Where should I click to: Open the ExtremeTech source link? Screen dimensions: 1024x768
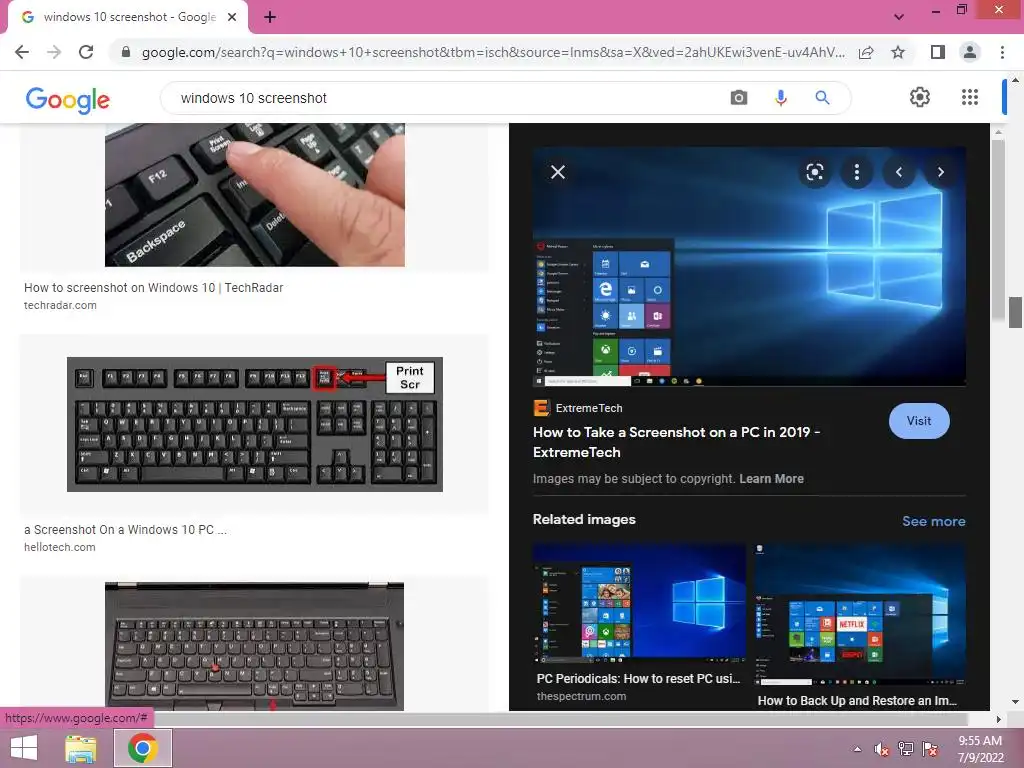(578, 408)
